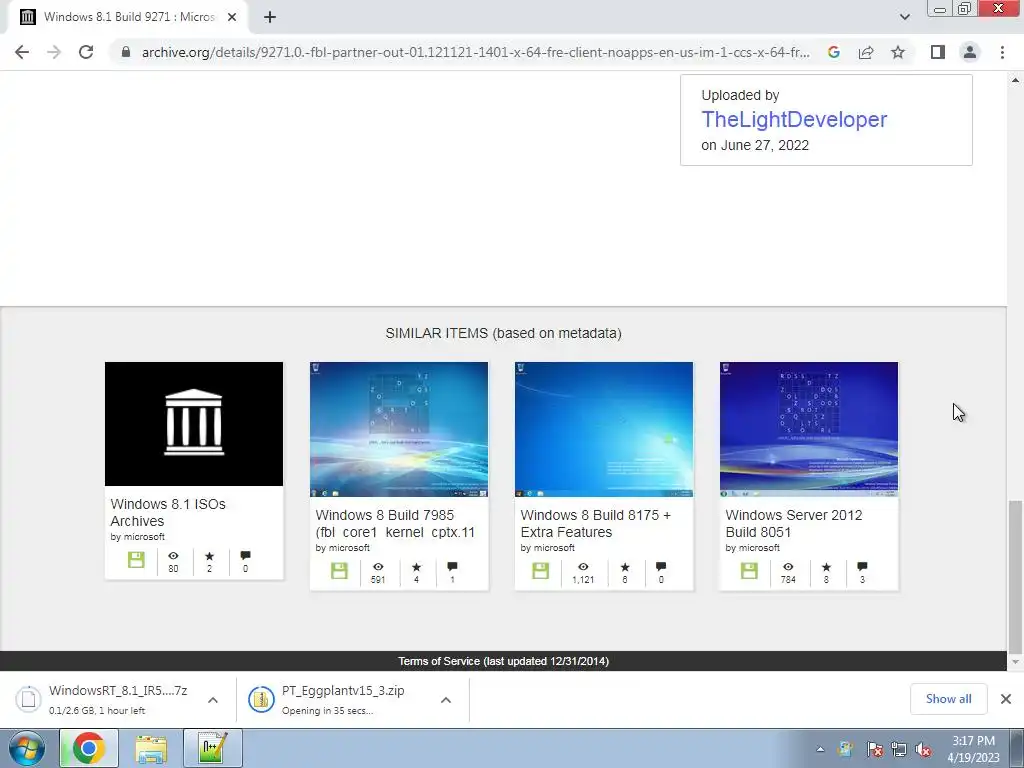
Task: Open TheLightDeveloper uploader profile
Action: 794,120
